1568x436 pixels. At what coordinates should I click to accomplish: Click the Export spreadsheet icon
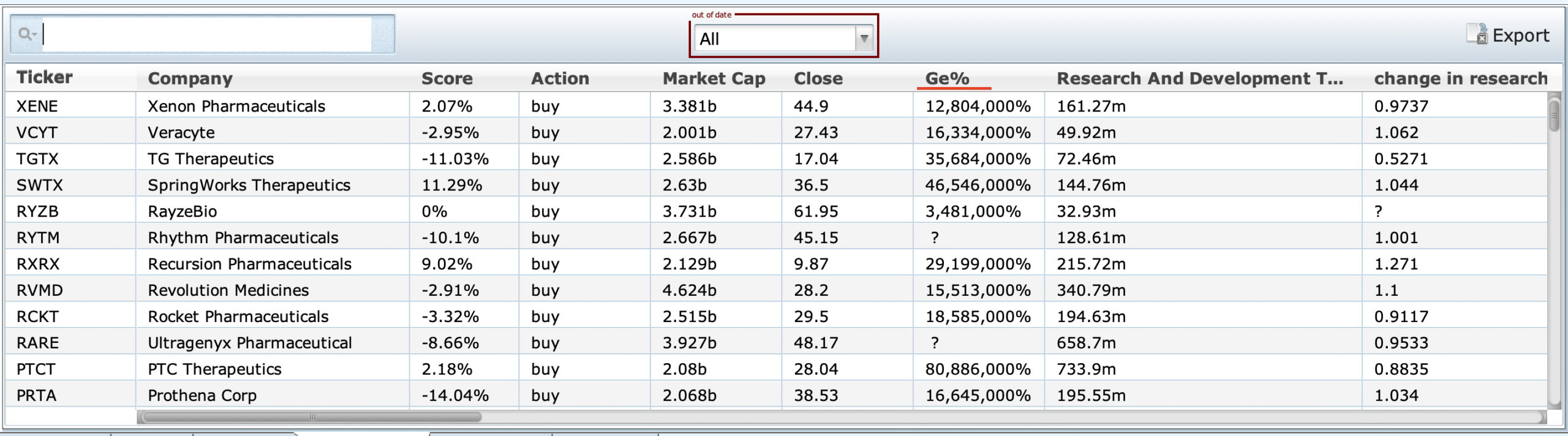[x=1477, y=34]
